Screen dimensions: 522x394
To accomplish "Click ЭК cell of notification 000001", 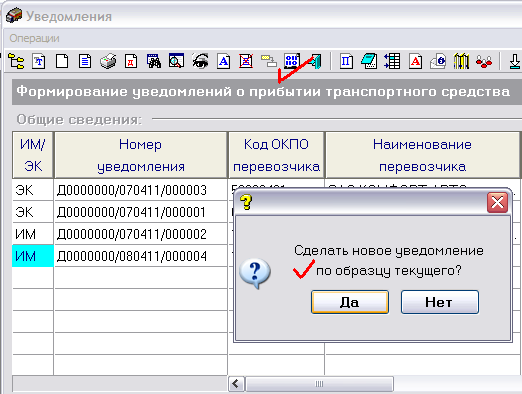I will pyautogui.click(x=33, y=212).
